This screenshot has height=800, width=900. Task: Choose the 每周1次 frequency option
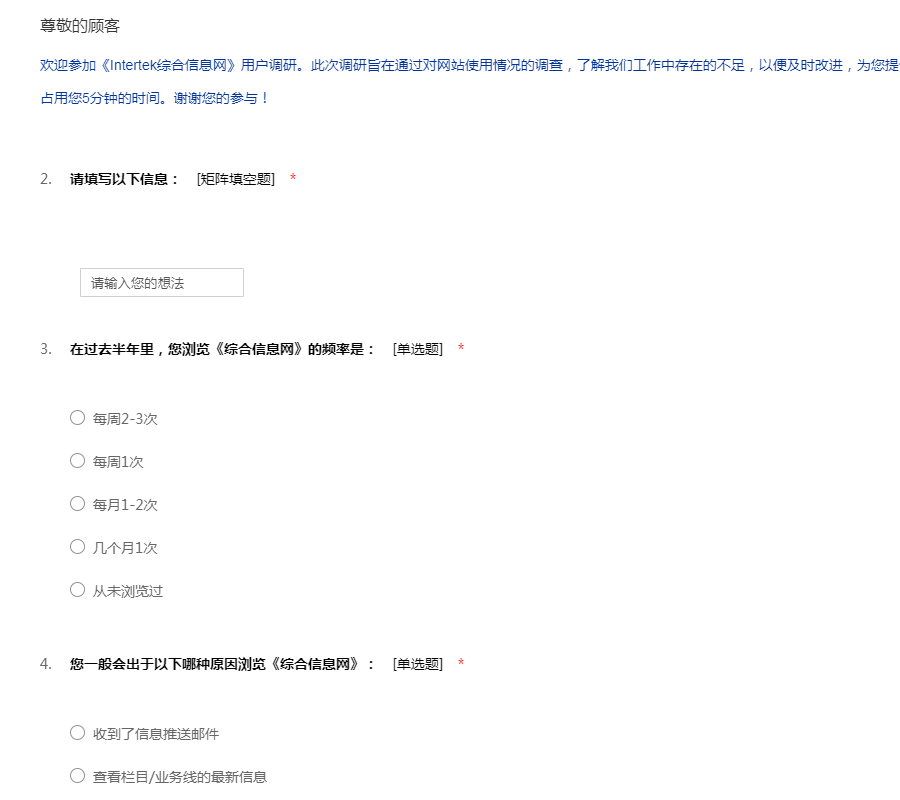(x=77, y=461)
